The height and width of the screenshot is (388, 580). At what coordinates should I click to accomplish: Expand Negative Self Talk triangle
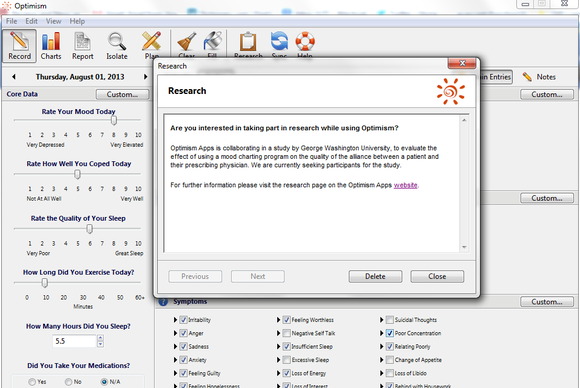(278, 333)
